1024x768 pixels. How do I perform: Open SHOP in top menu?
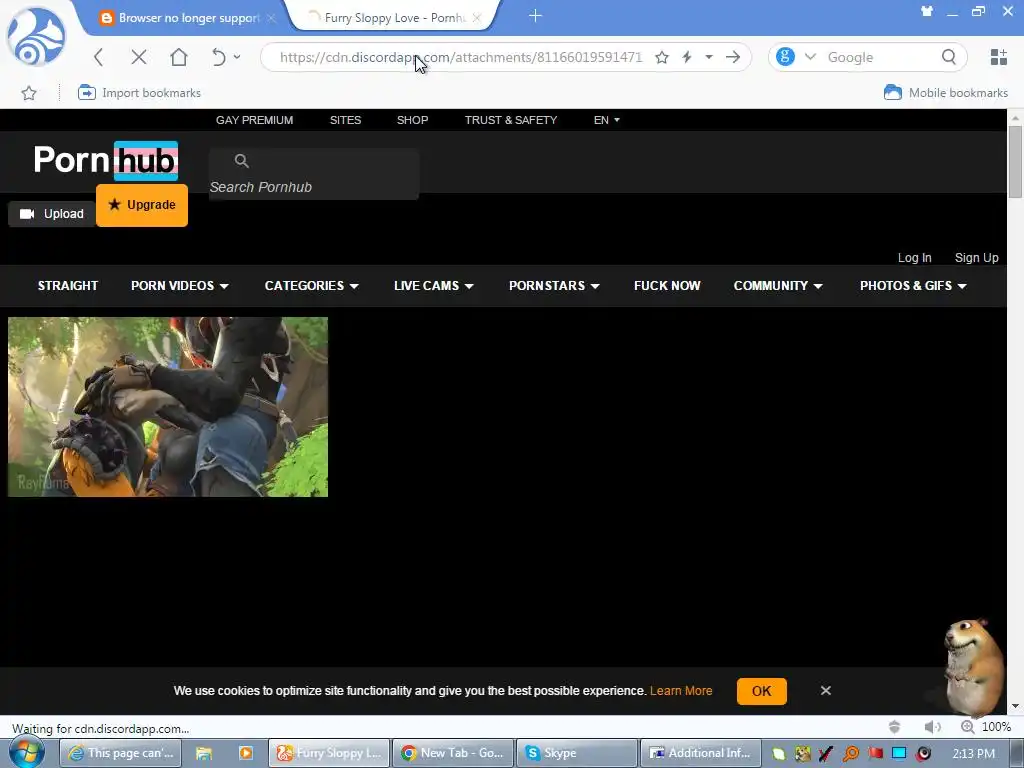413,120
